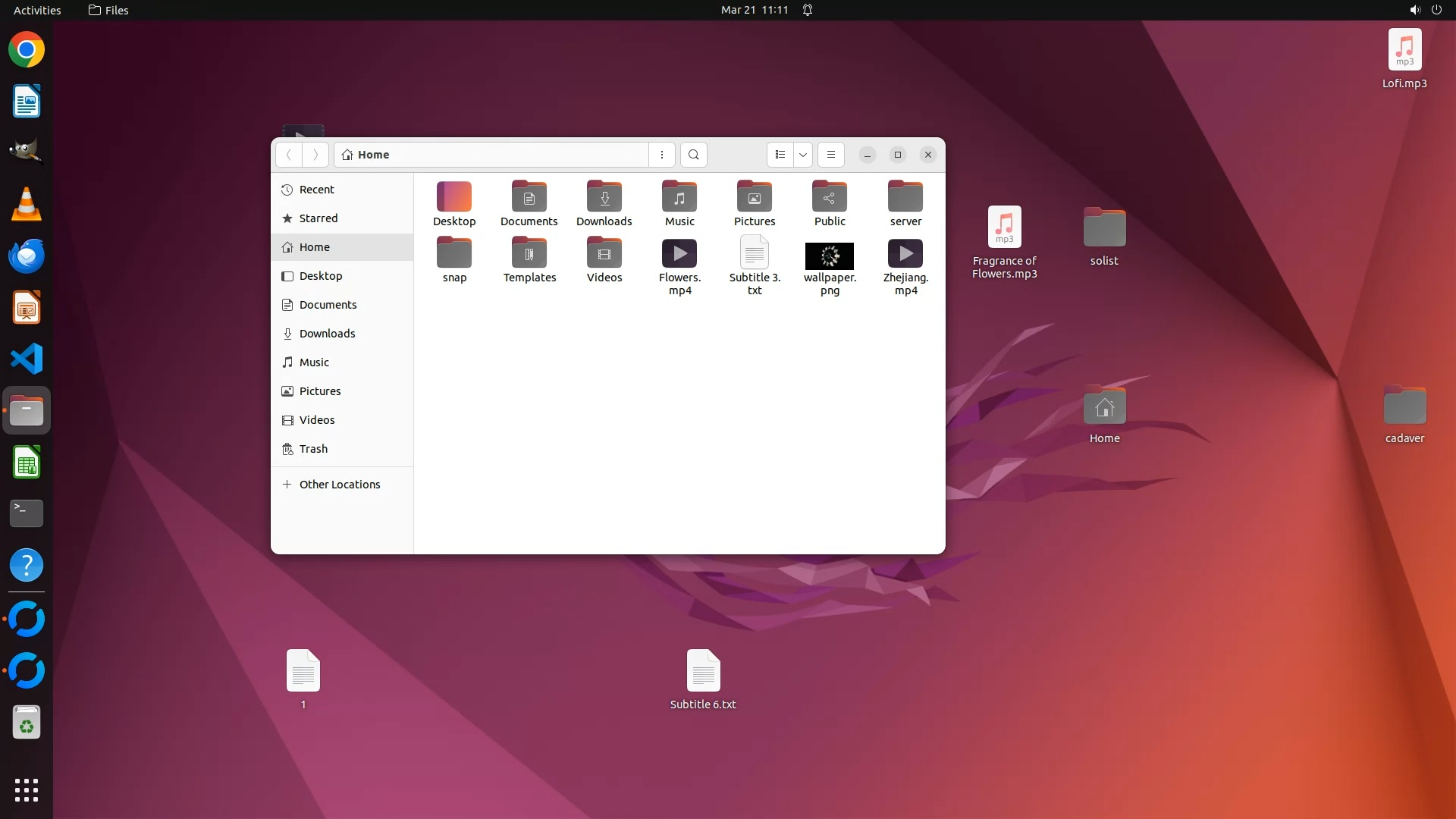The width and height of the screenshot is (1456, 819).
Task: Open the Files app menu in top bar
Action: point(108,10)
